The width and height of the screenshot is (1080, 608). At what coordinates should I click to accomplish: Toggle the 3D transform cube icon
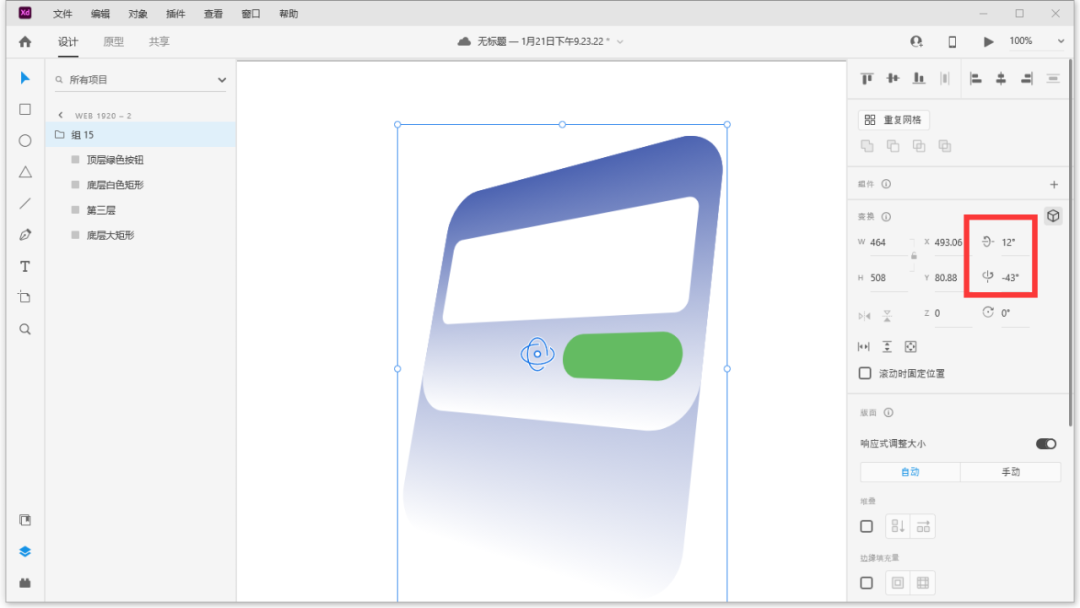(1053, 216)
